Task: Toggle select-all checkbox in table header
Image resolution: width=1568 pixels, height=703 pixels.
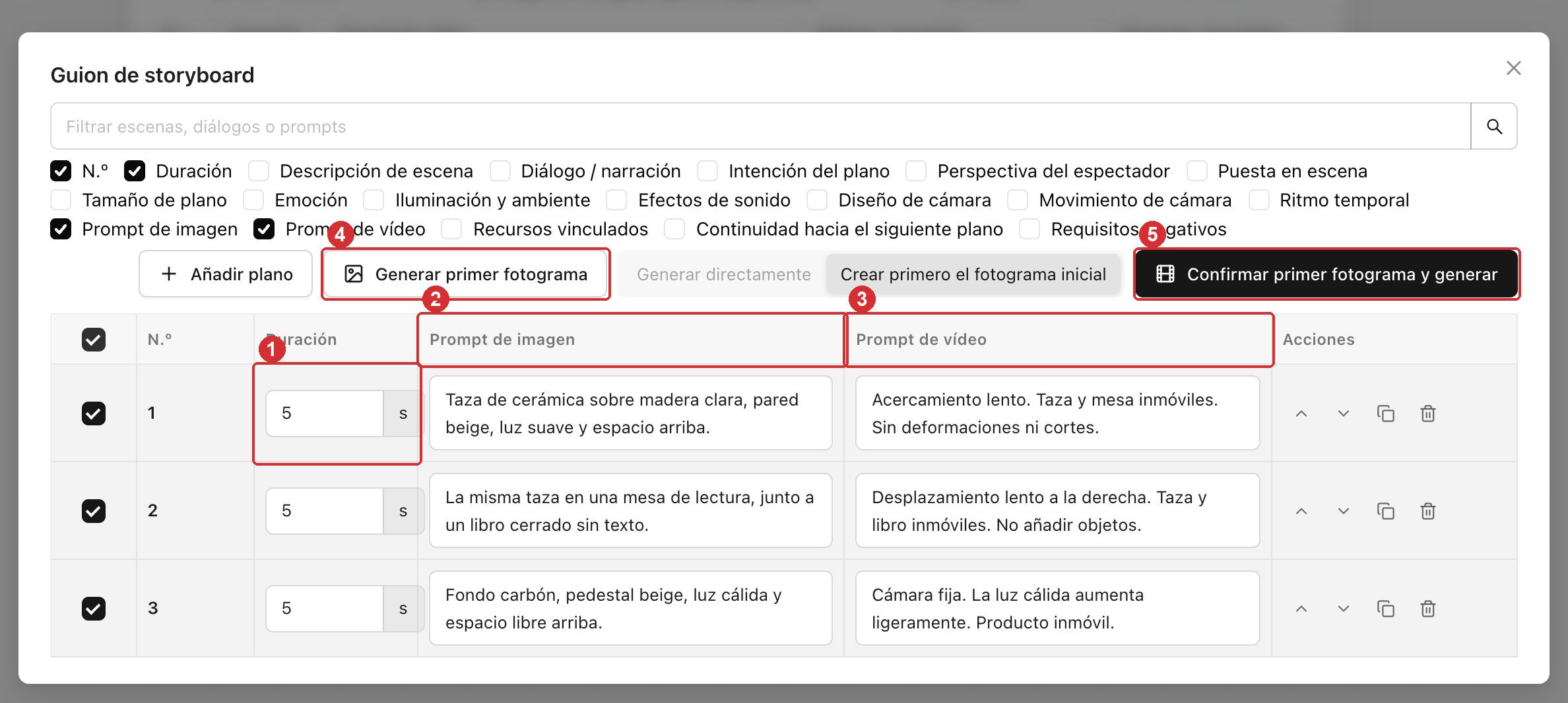Action: coord(93,340)
